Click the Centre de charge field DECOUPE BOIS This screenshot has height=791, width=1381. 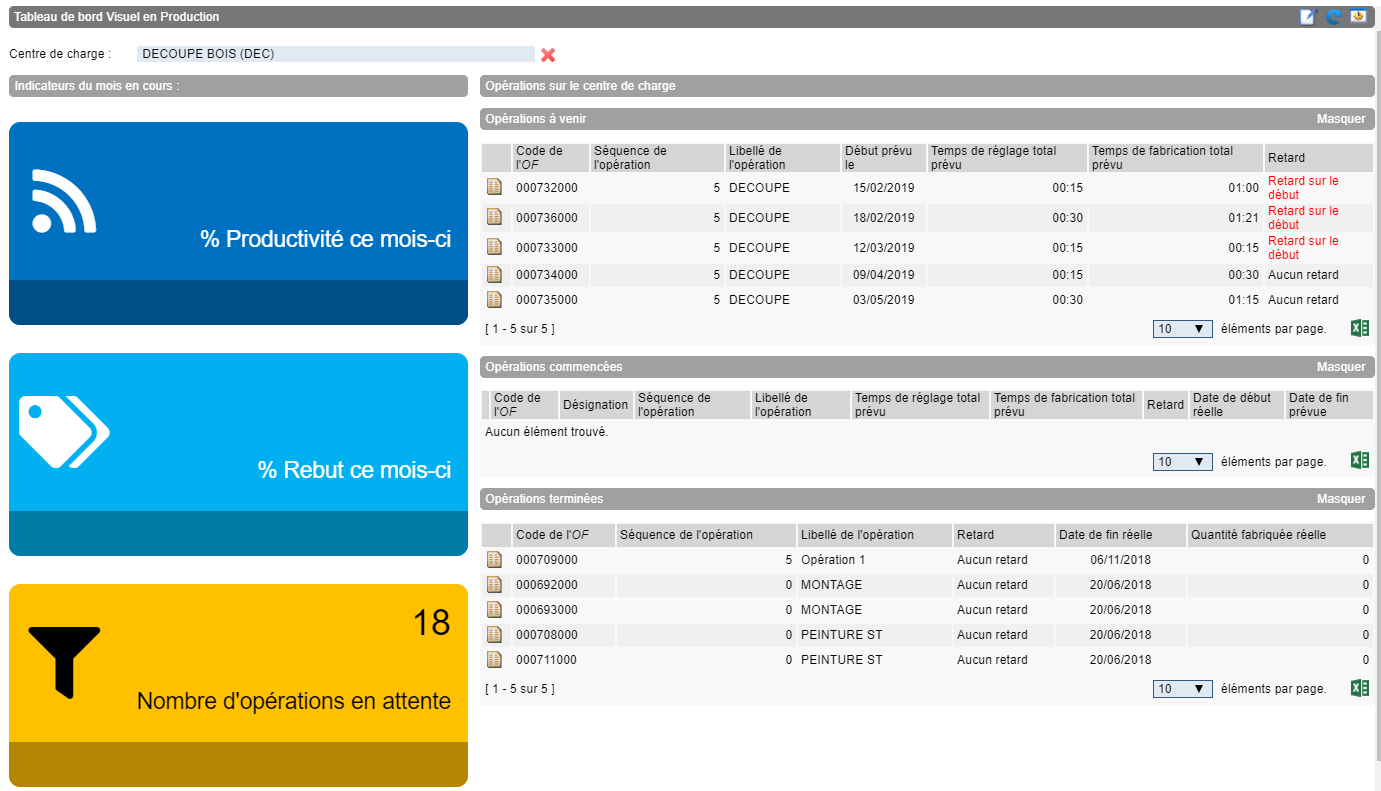point(335,54)
